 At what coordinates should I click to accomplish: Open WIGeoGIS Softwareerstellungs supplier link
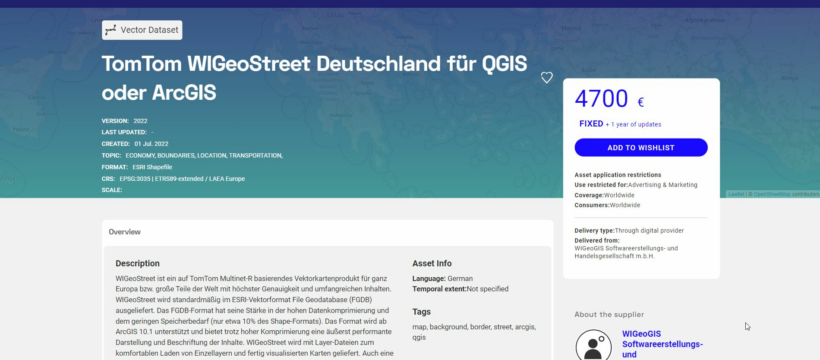pos(662,344)
